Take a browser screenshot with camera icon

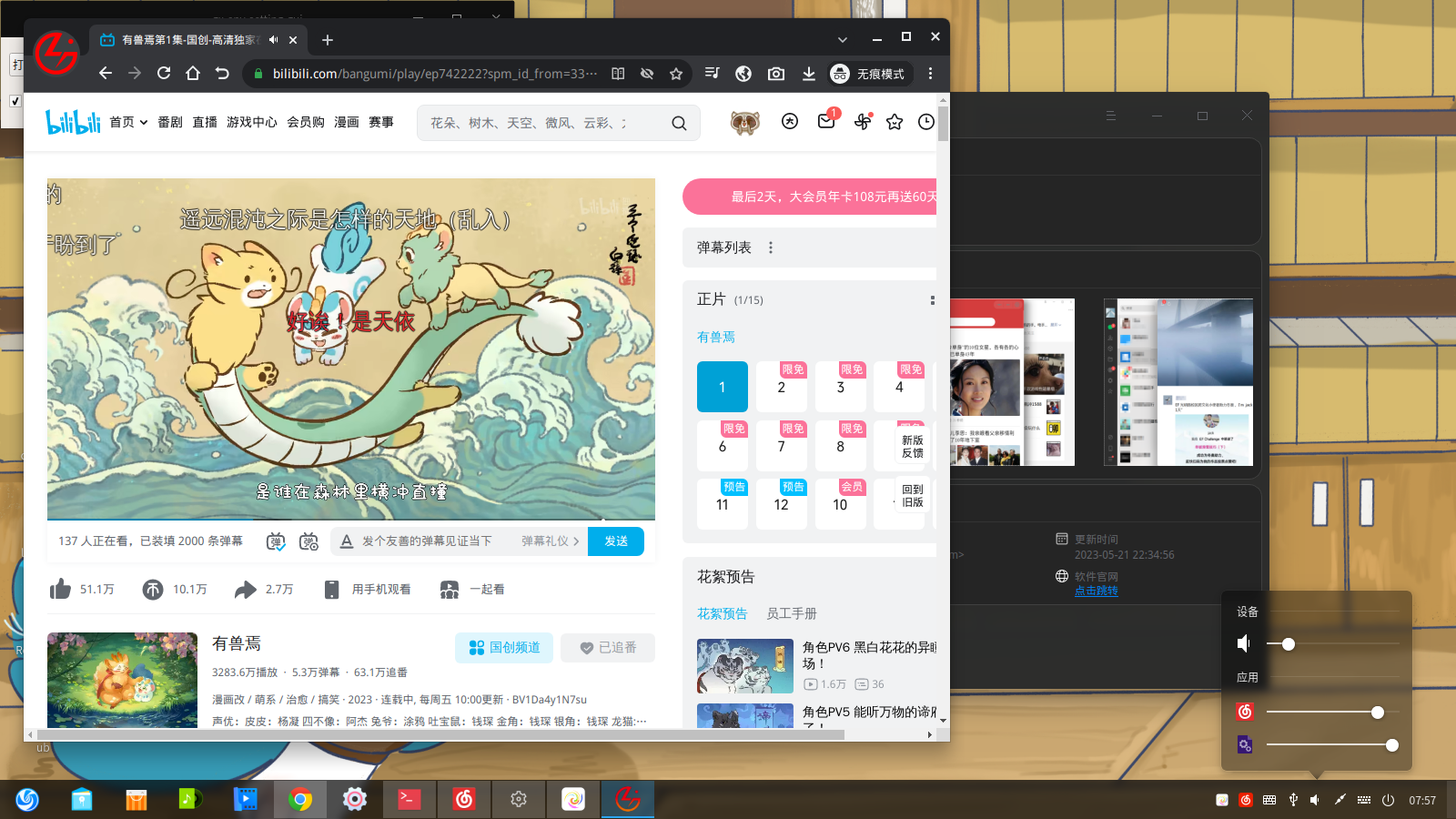pyautogui.click(x=776, y=74)
